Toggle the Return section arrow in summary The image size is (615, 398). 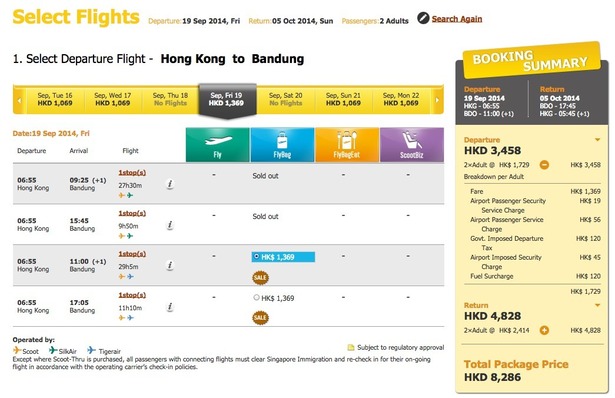click(597, 305)
